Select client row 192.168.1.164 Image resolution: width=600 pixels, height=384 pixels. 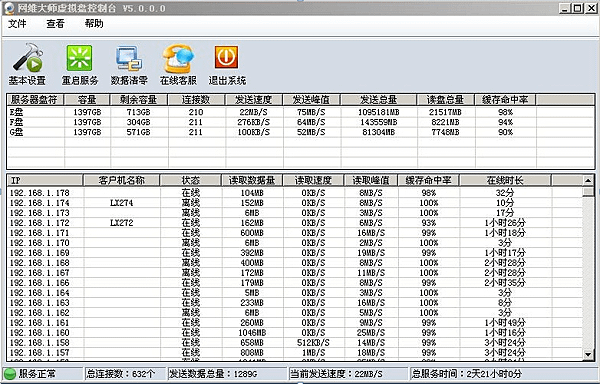295,292
